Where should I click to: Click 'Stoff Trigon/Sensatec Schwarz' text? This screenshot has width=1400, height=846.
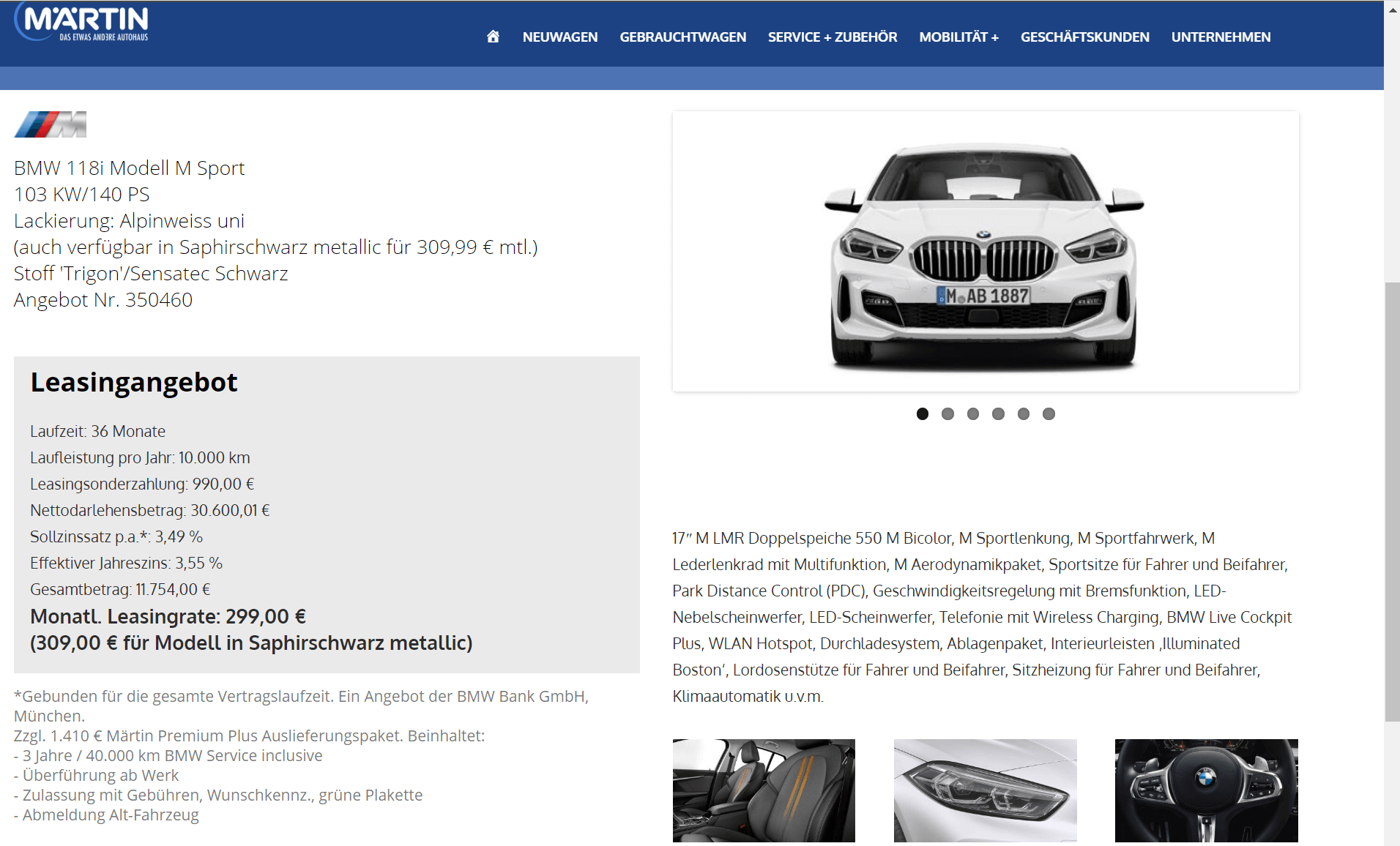(151, 274)
